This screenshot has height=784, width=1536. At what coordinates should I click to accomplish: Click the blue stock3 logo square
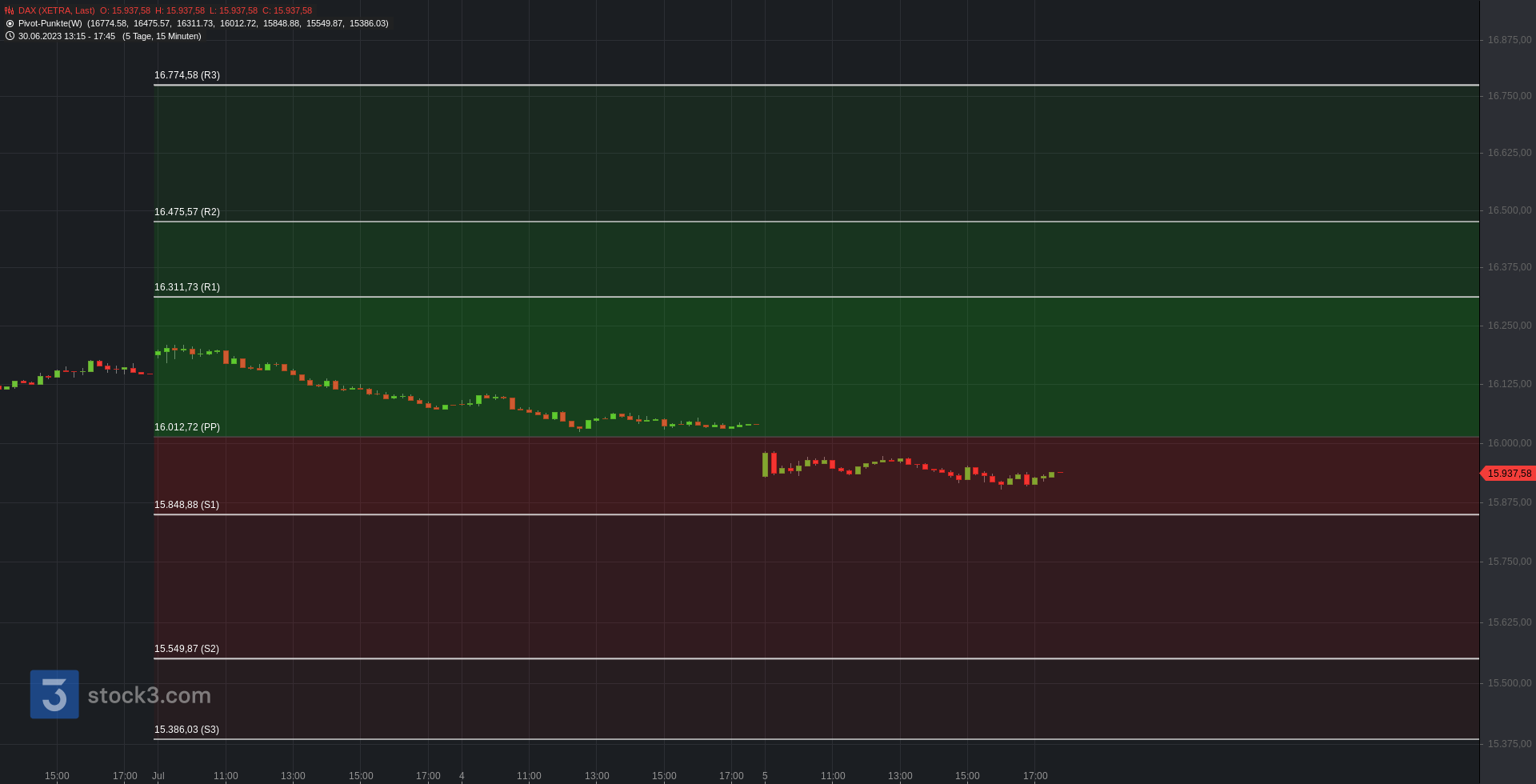(x=54, y=694)
